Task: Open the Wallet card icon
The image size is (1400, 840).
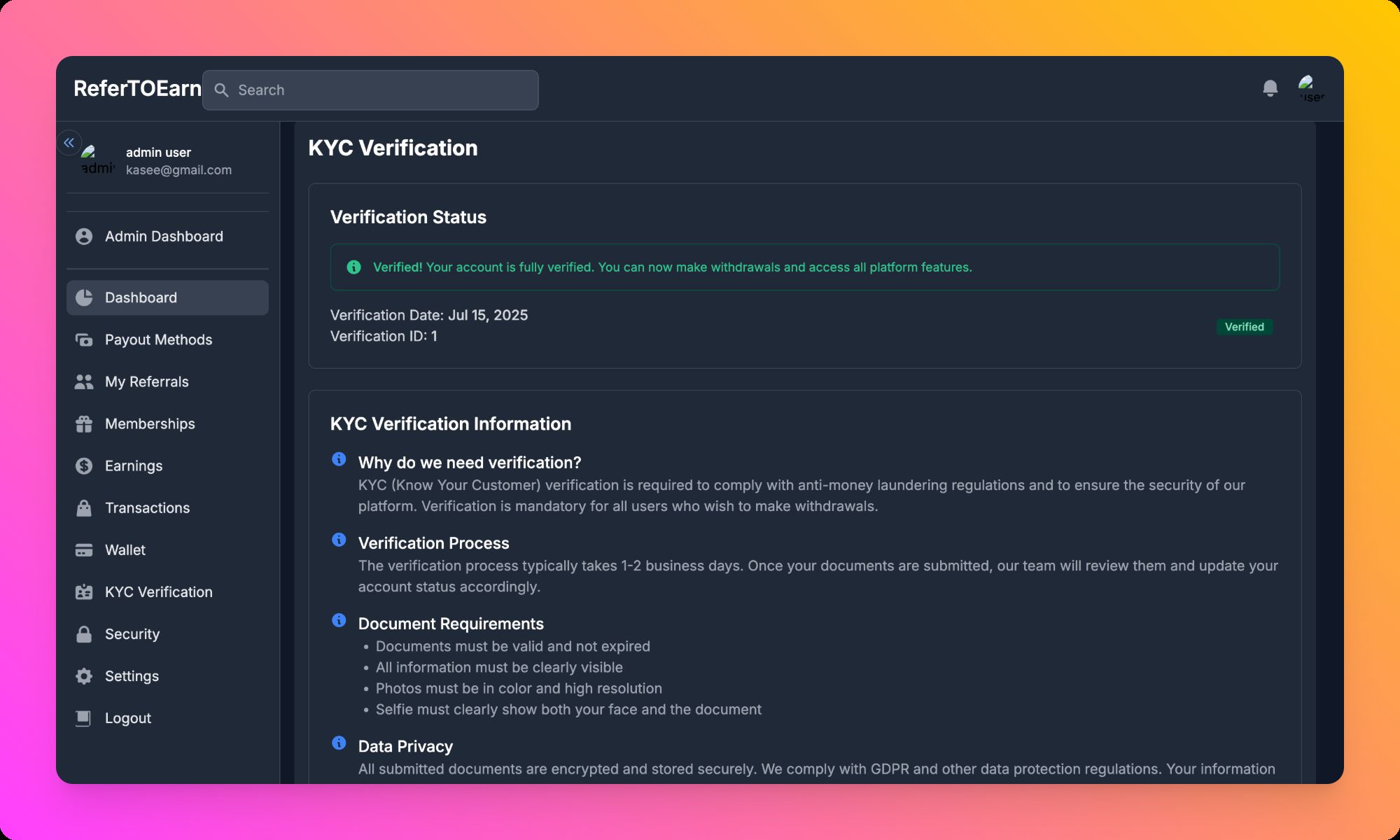Action: (84, 550)
